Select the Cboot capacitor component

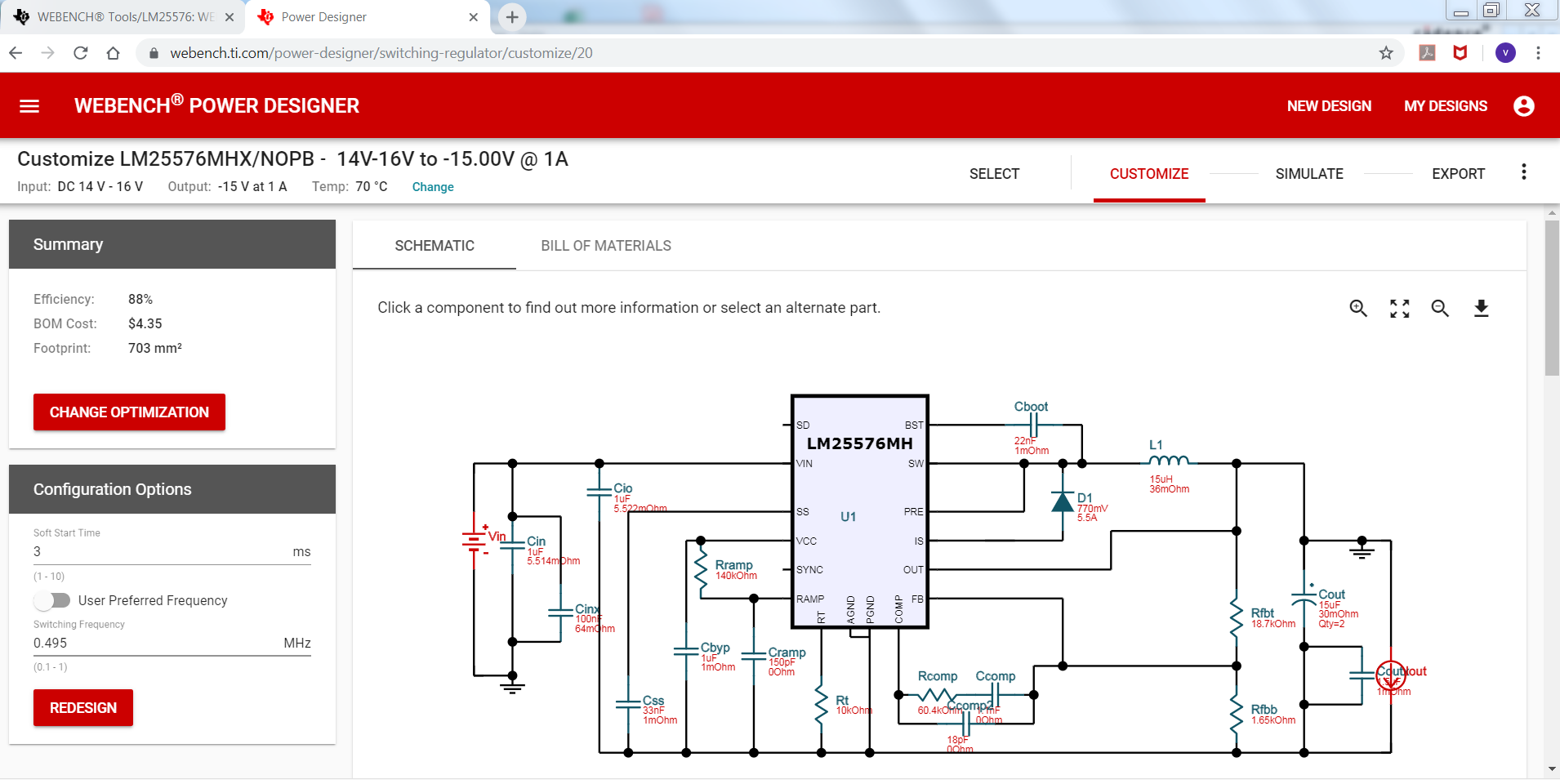click(x=1033, y=425)
